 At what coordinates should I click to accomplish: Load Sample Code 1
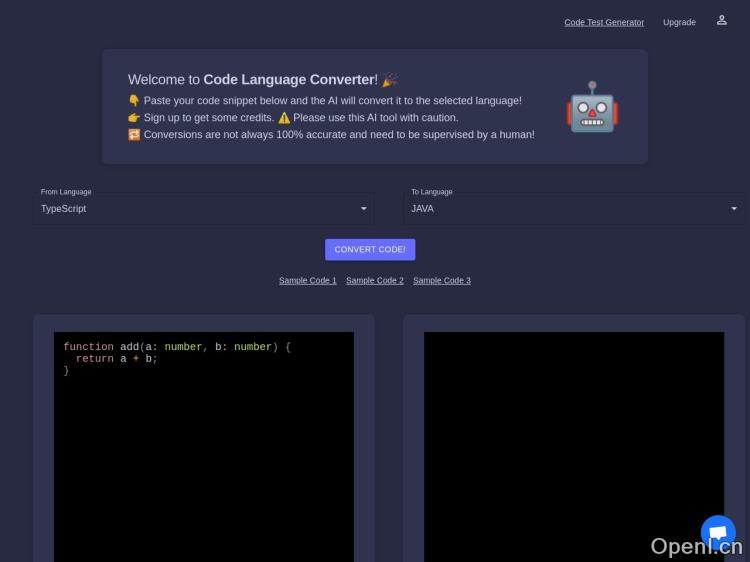coord(308,281)
